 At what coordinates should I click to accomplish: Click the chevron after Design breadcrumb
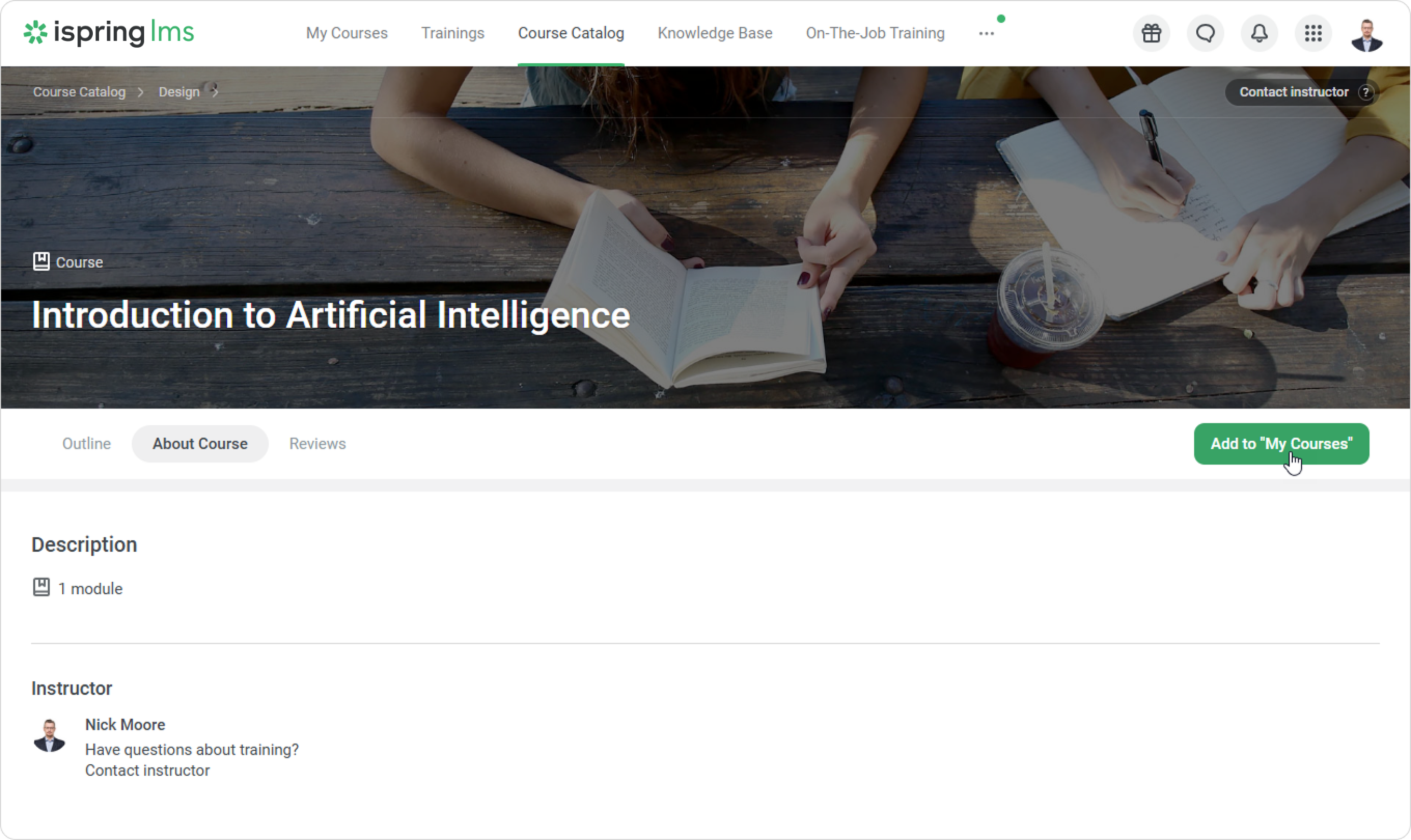point(215,92)
